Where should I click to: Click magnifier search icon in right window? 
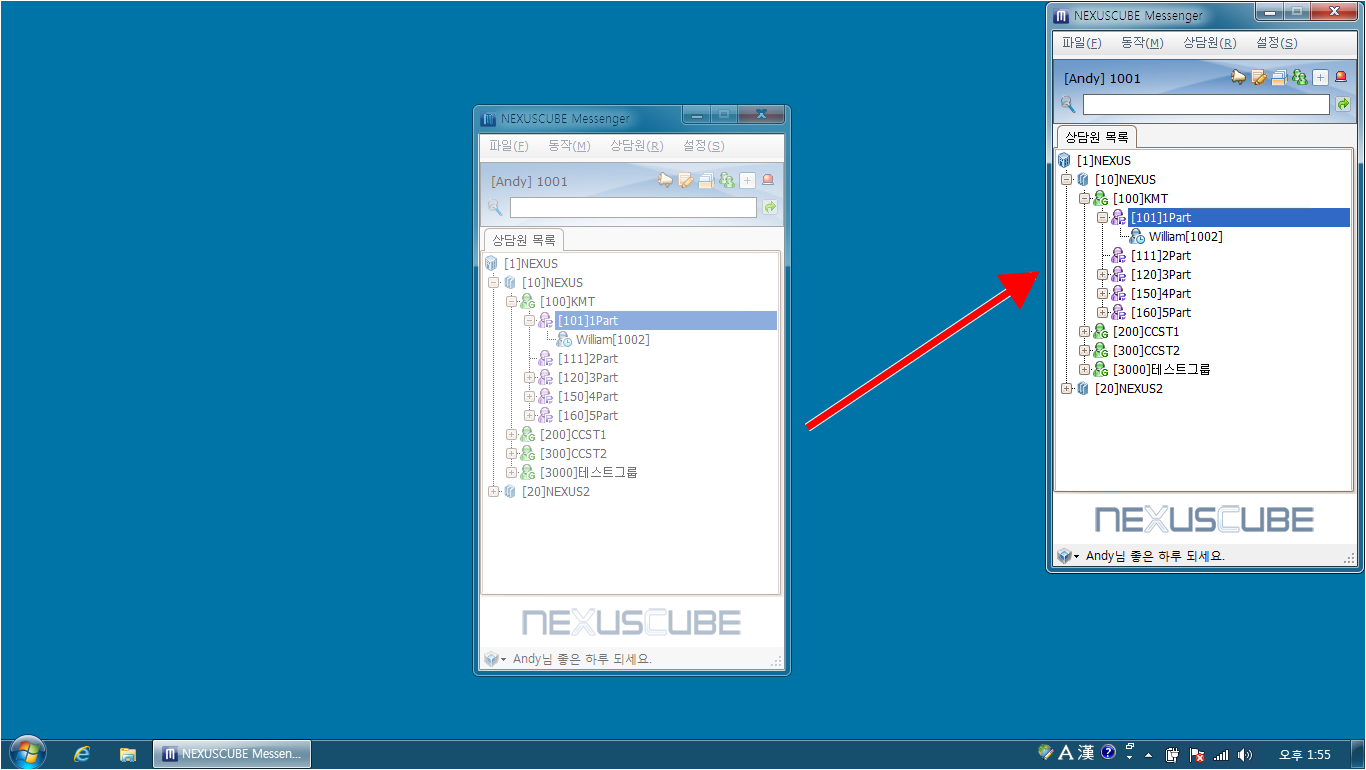click(1068, 104)
